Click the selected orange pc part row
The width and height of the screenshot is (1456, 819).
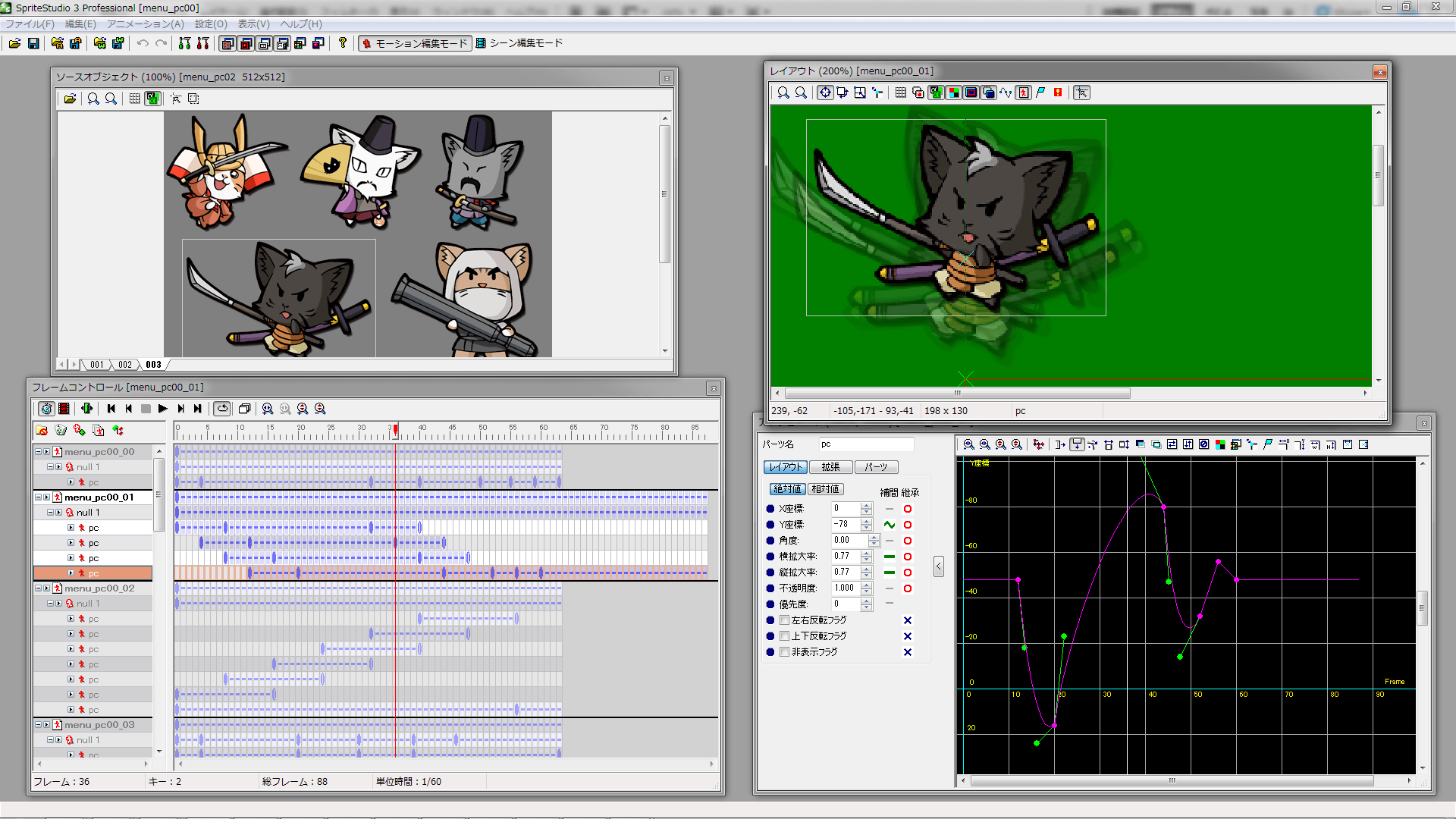pyautogui.click(x=93, y=573)
